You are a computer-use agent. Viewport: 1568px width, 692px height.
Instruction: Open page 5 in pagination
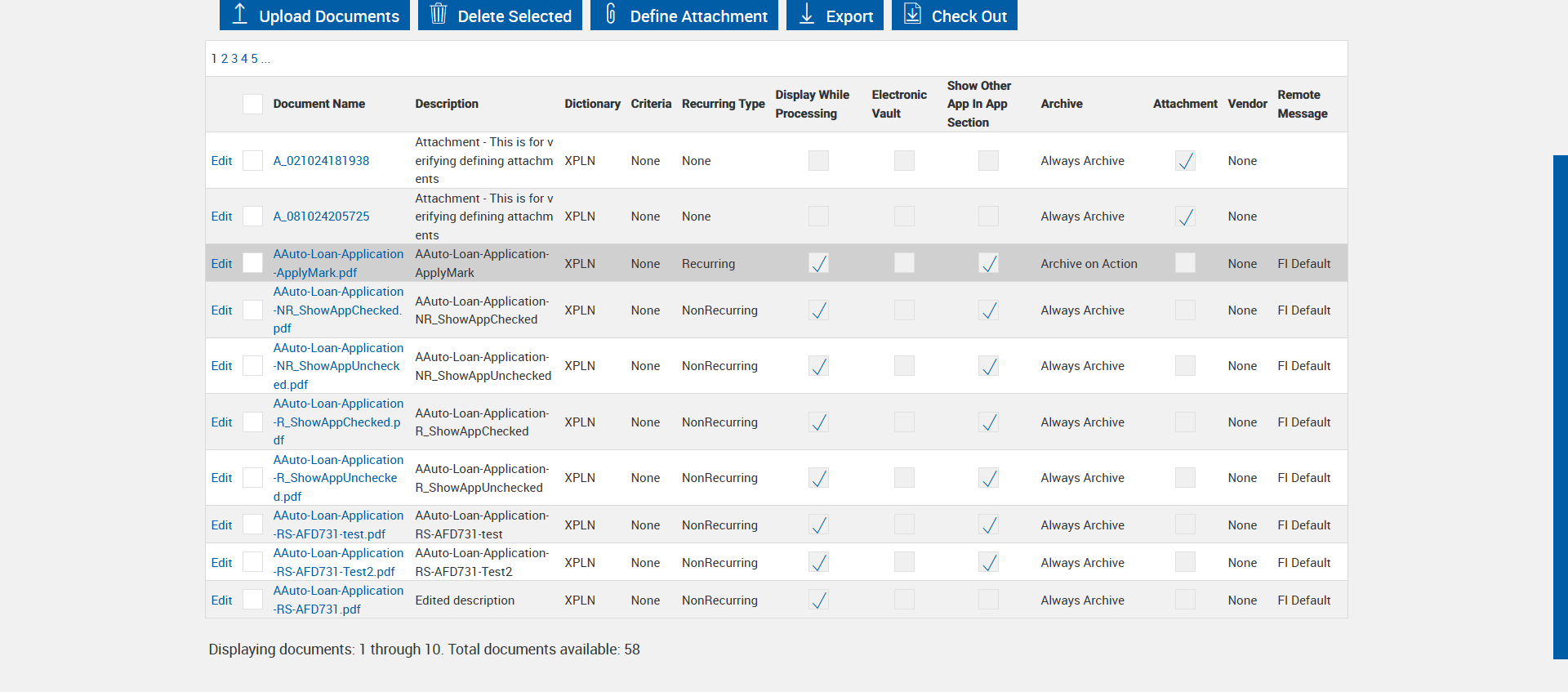[254, 59]
